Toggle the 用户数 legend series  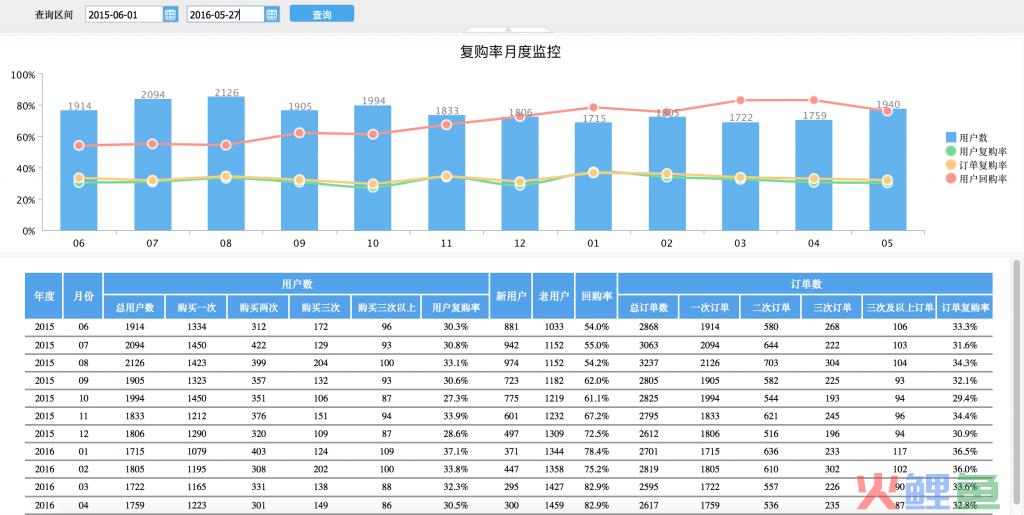point(967,138)
